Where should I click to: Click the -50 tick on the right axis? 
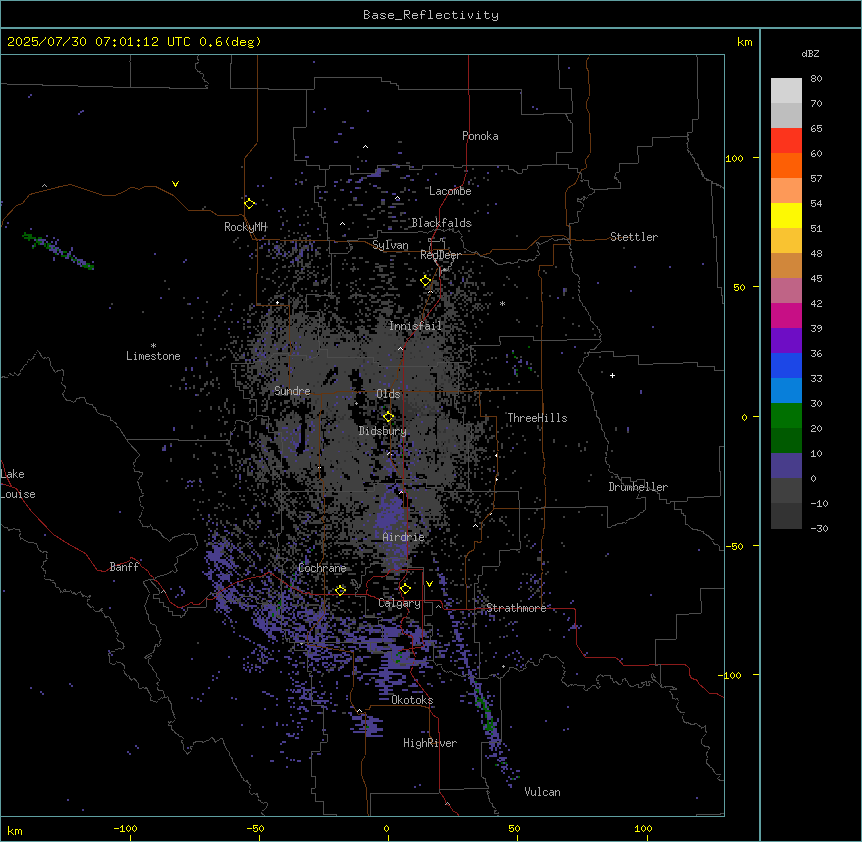point(734,546)
